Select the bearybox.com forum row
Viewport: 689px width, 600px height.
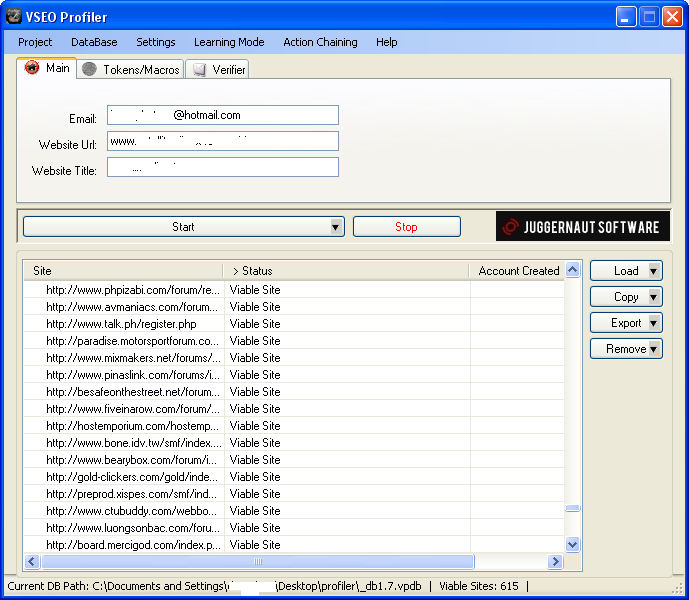pos(294,460)
